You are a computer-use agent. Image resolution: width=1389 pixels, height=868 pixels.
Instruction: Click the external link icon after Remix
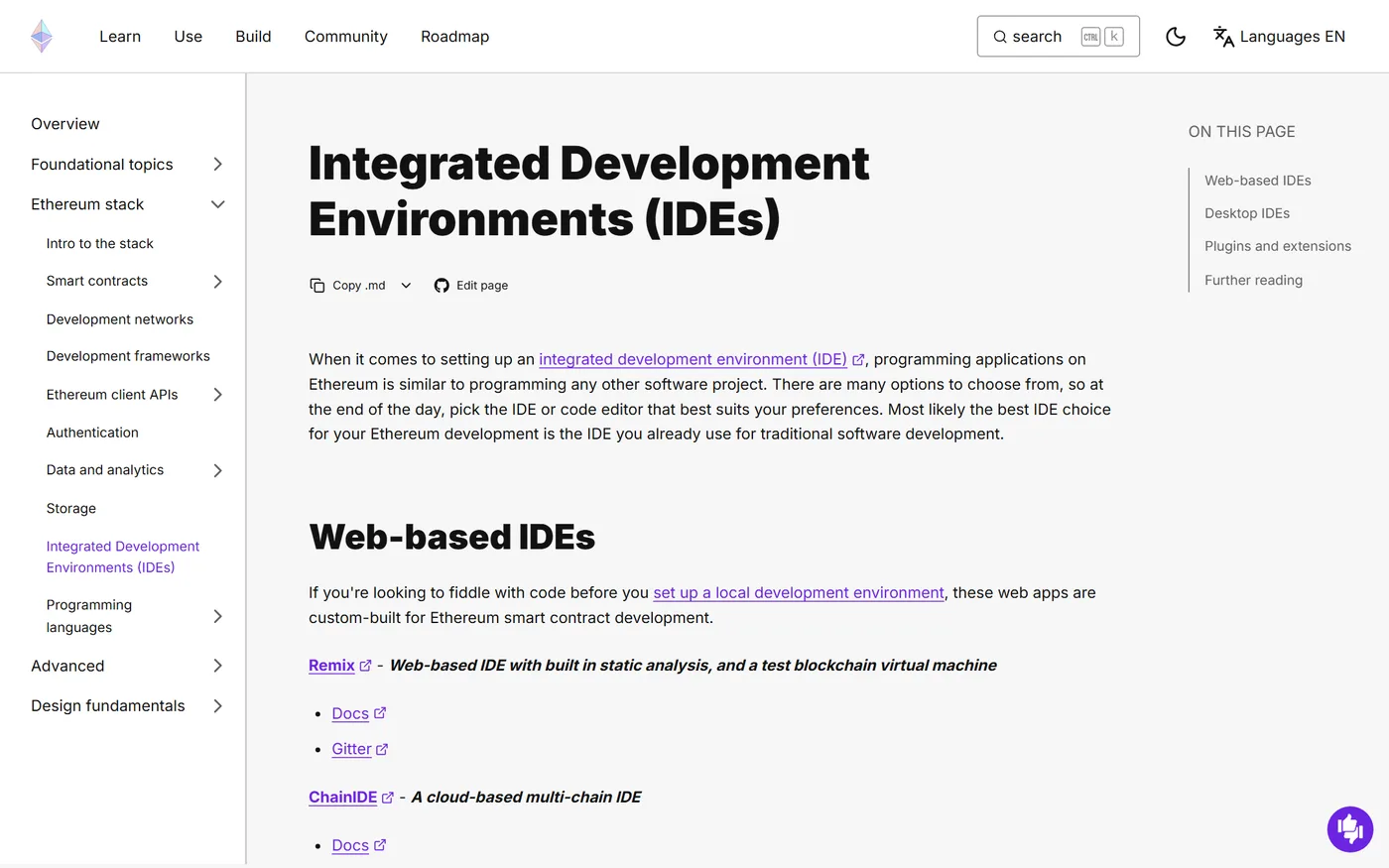(365, 666)
